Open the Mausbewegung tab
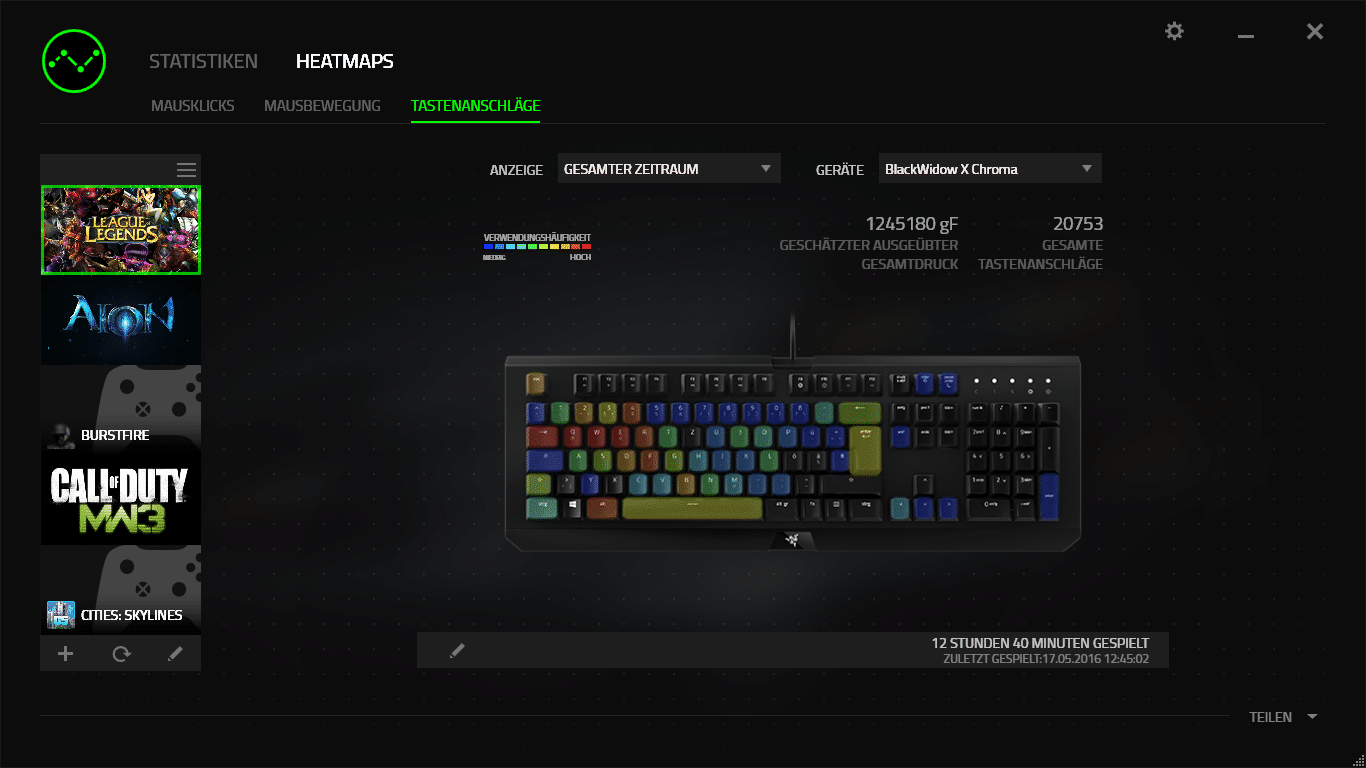 pos(322,105)
